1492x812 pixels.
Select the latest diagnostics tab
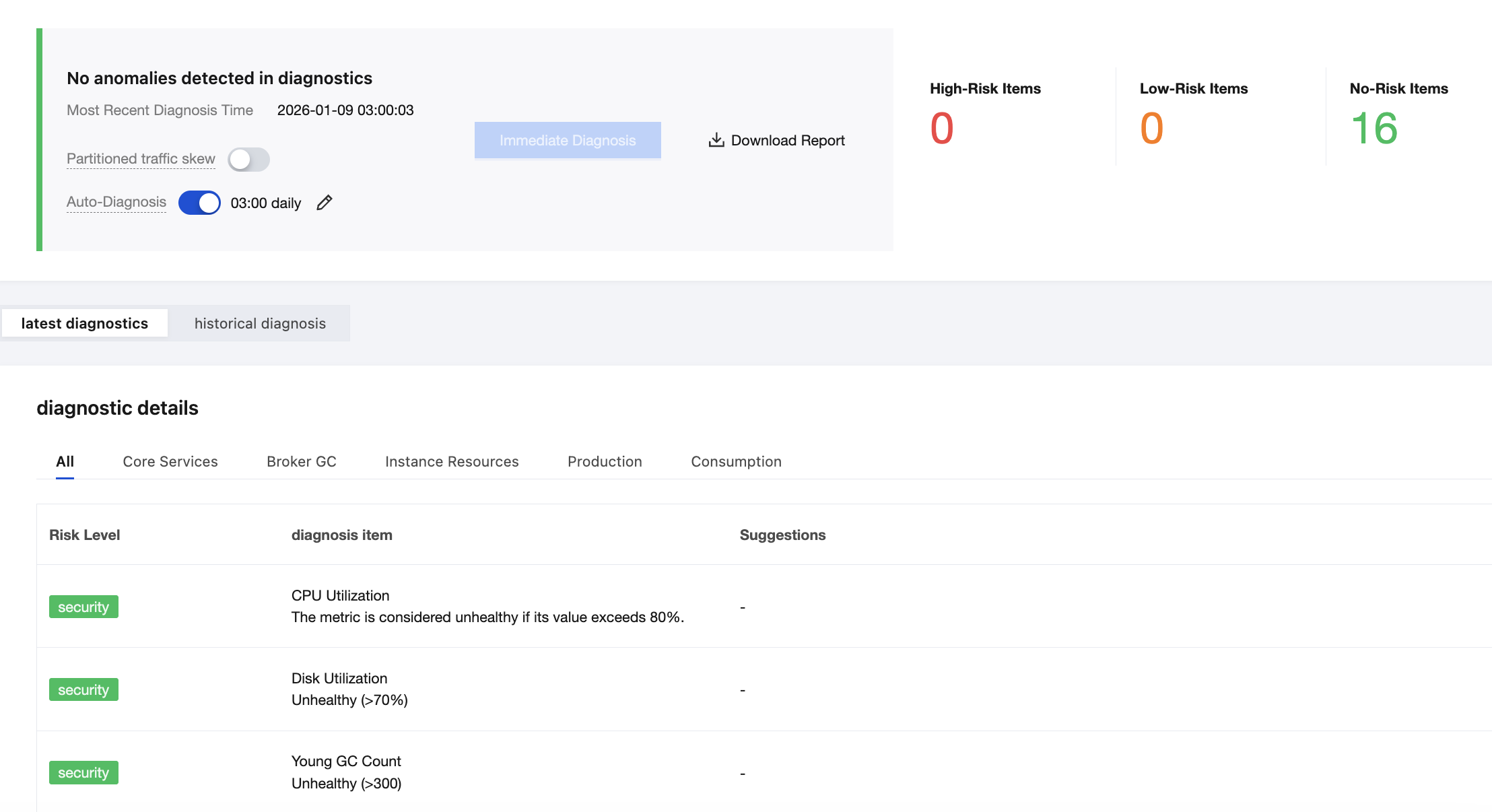[x=85, y=323]
